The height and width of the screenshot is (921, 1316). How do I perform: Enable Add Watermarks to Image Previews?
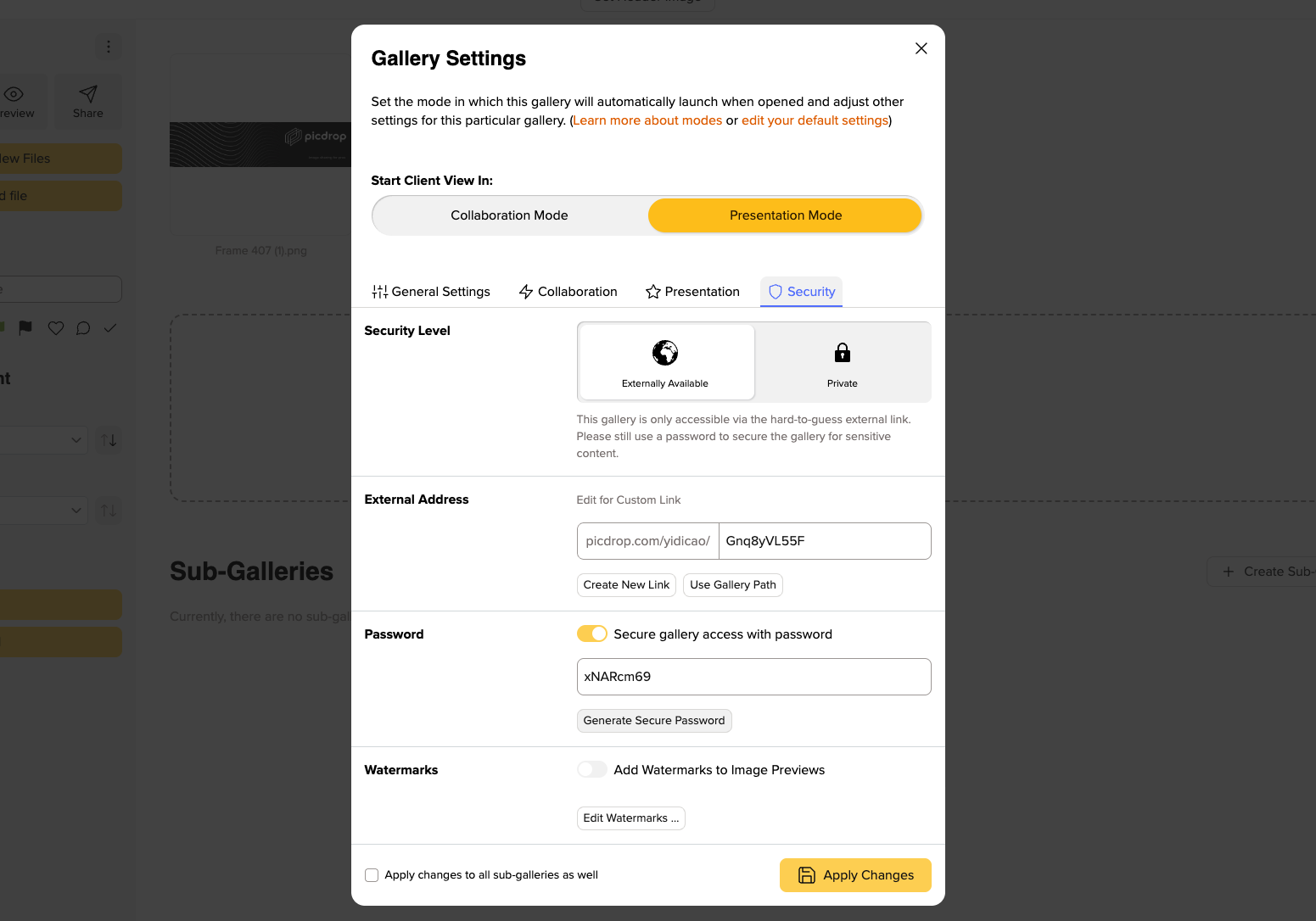click(592, 769)
